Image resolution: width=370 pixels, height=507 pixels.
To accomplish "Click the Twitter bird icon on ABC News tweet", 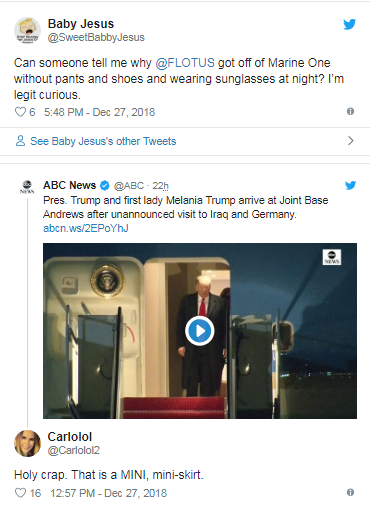I will point(350,185).
